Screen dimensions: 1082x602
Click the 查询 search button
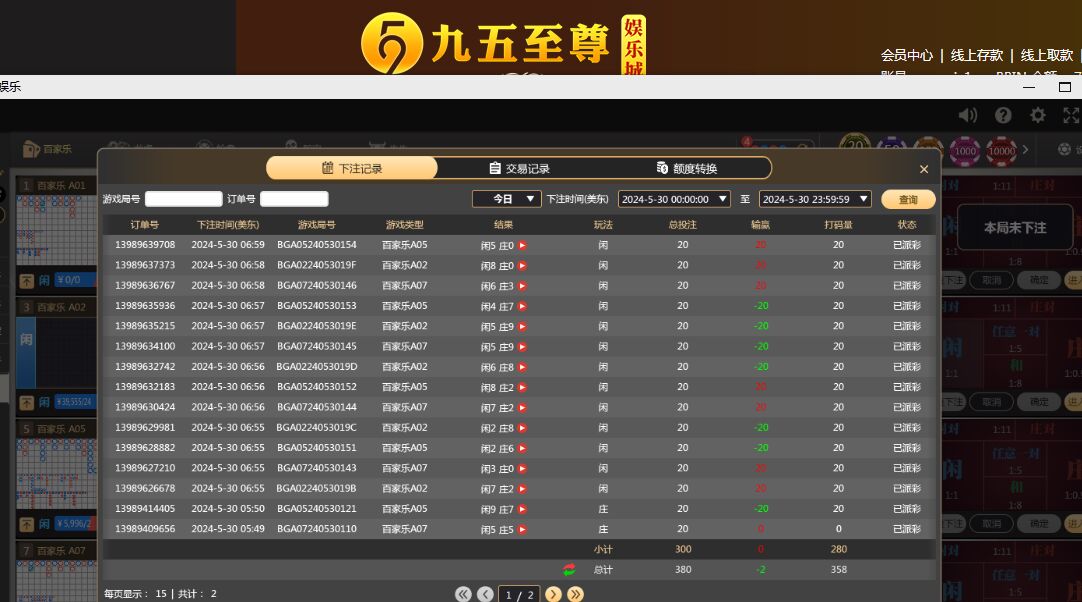[908, 199]
